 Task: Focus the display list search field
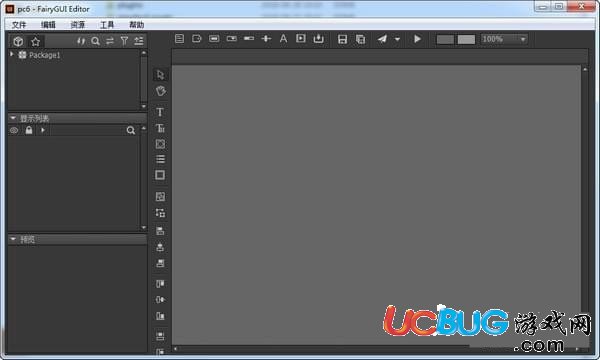[x=88, y=130]
